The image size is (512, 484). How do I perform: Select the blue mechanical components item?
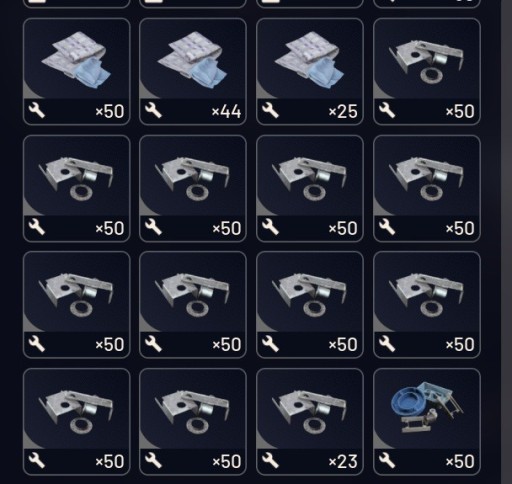click(427, 422)
